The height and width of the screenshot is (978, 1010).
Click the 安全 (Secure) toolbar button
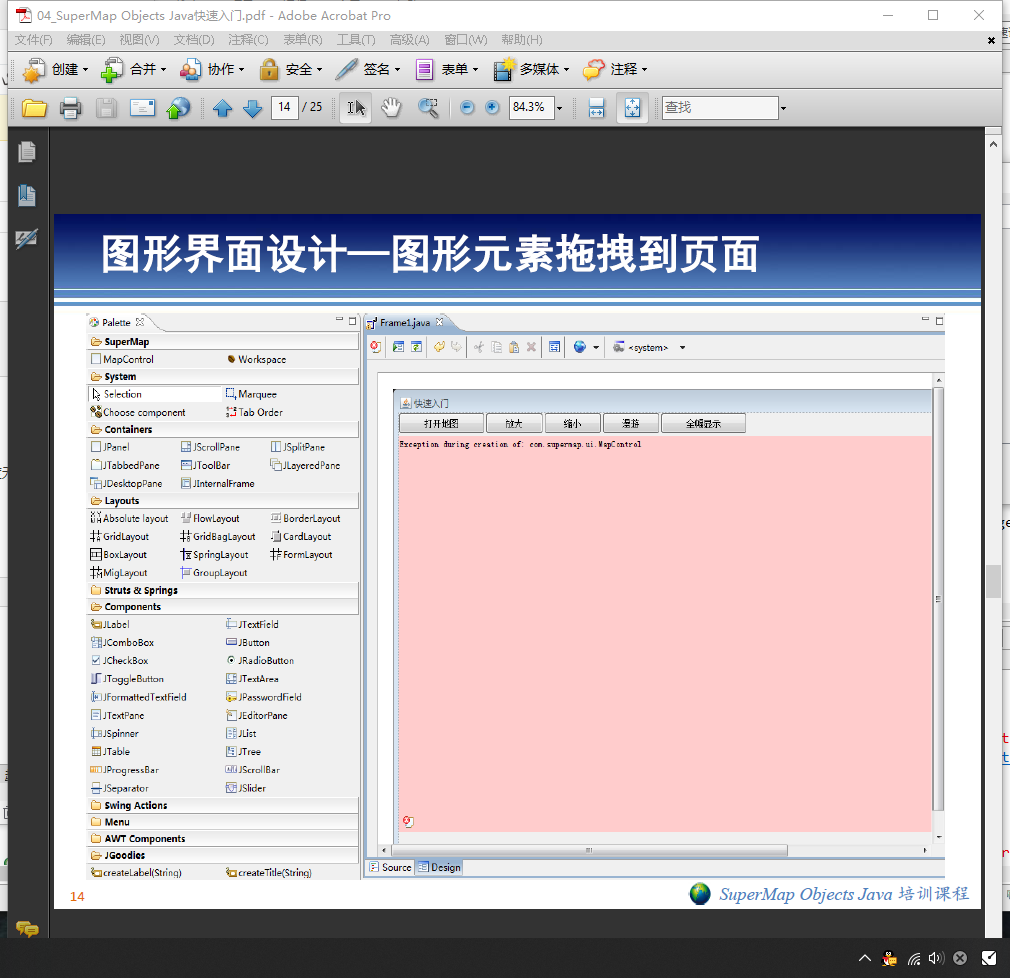(291, 69)
